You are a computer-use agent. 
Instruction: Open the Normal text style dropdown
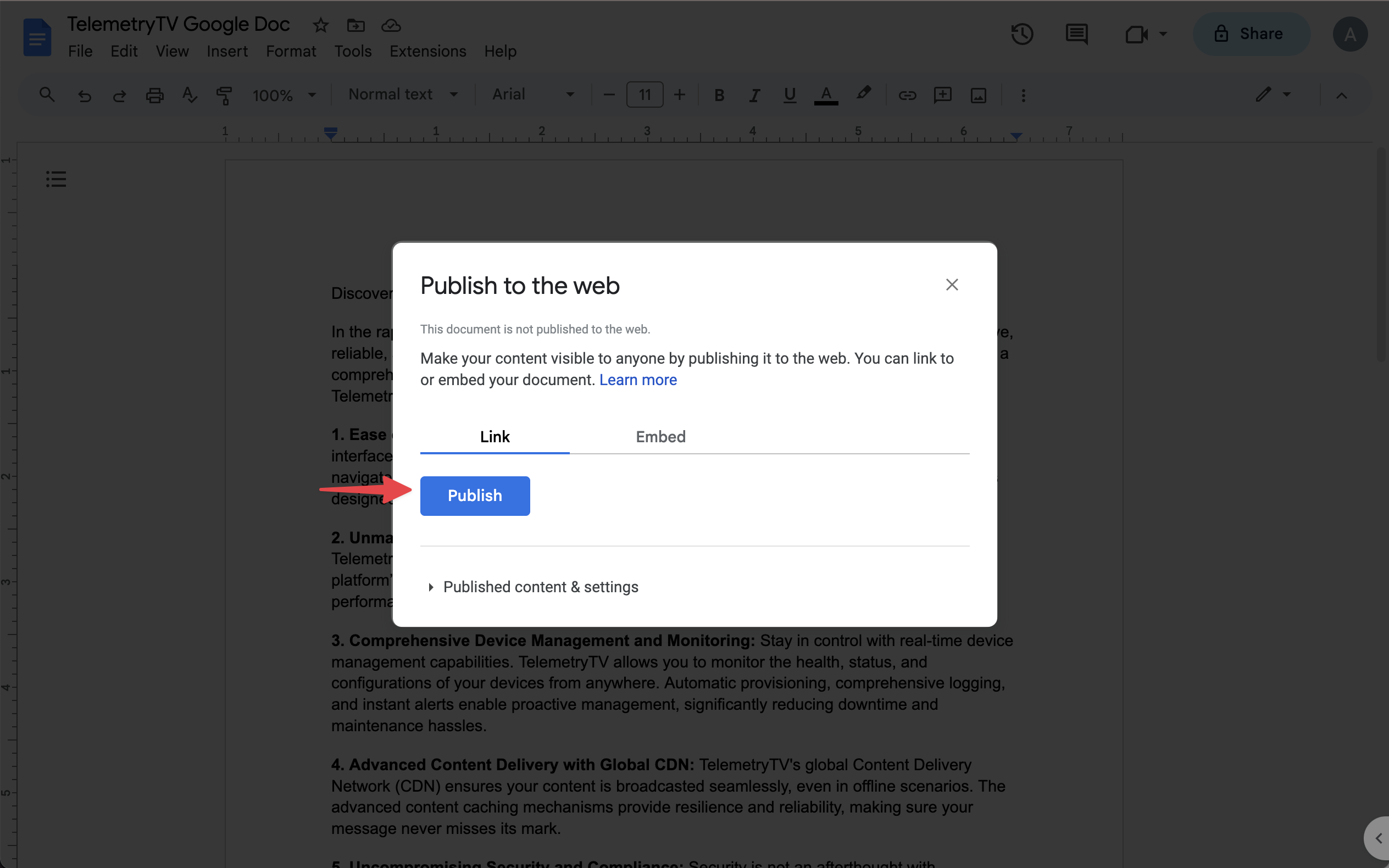(x=403, y=94)
